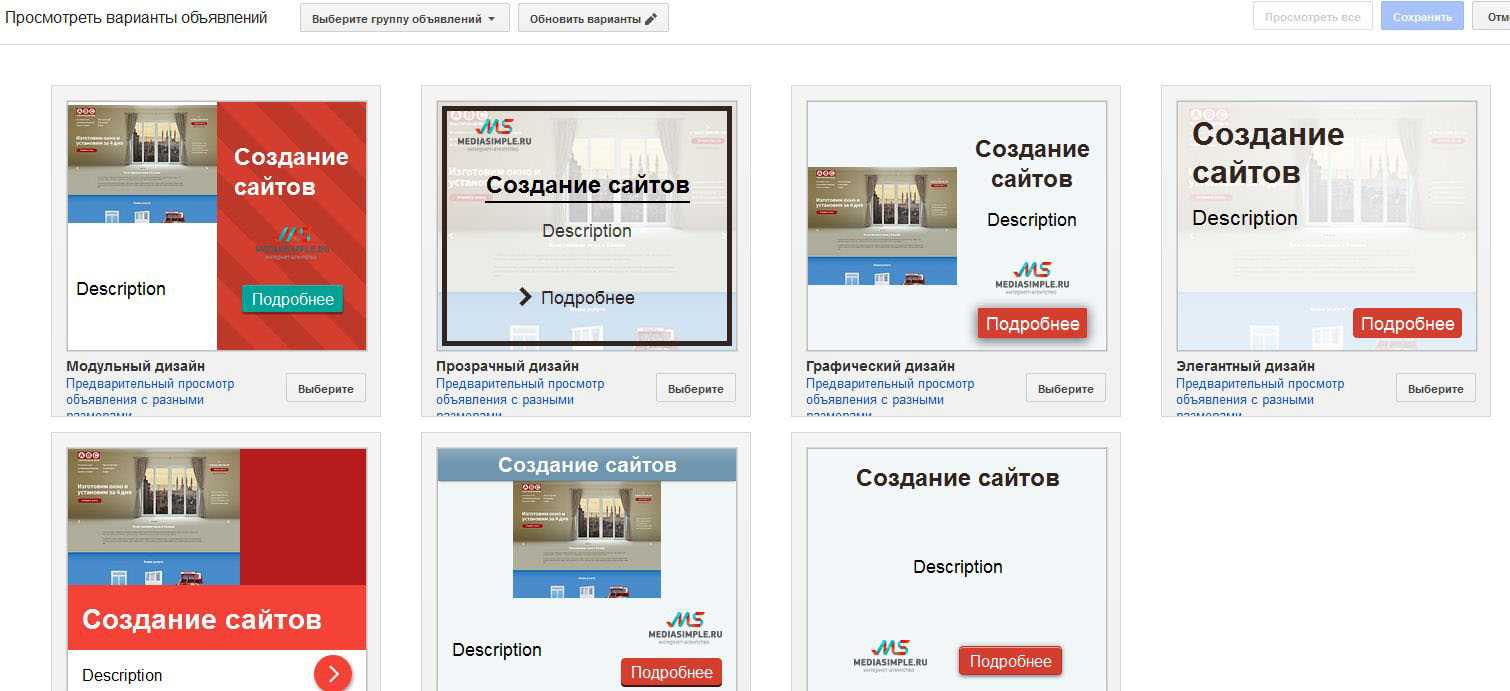Click the teal Подробнее button in modular ad
The height and width of the screenshot is (691, 1510).
point(292,299)
